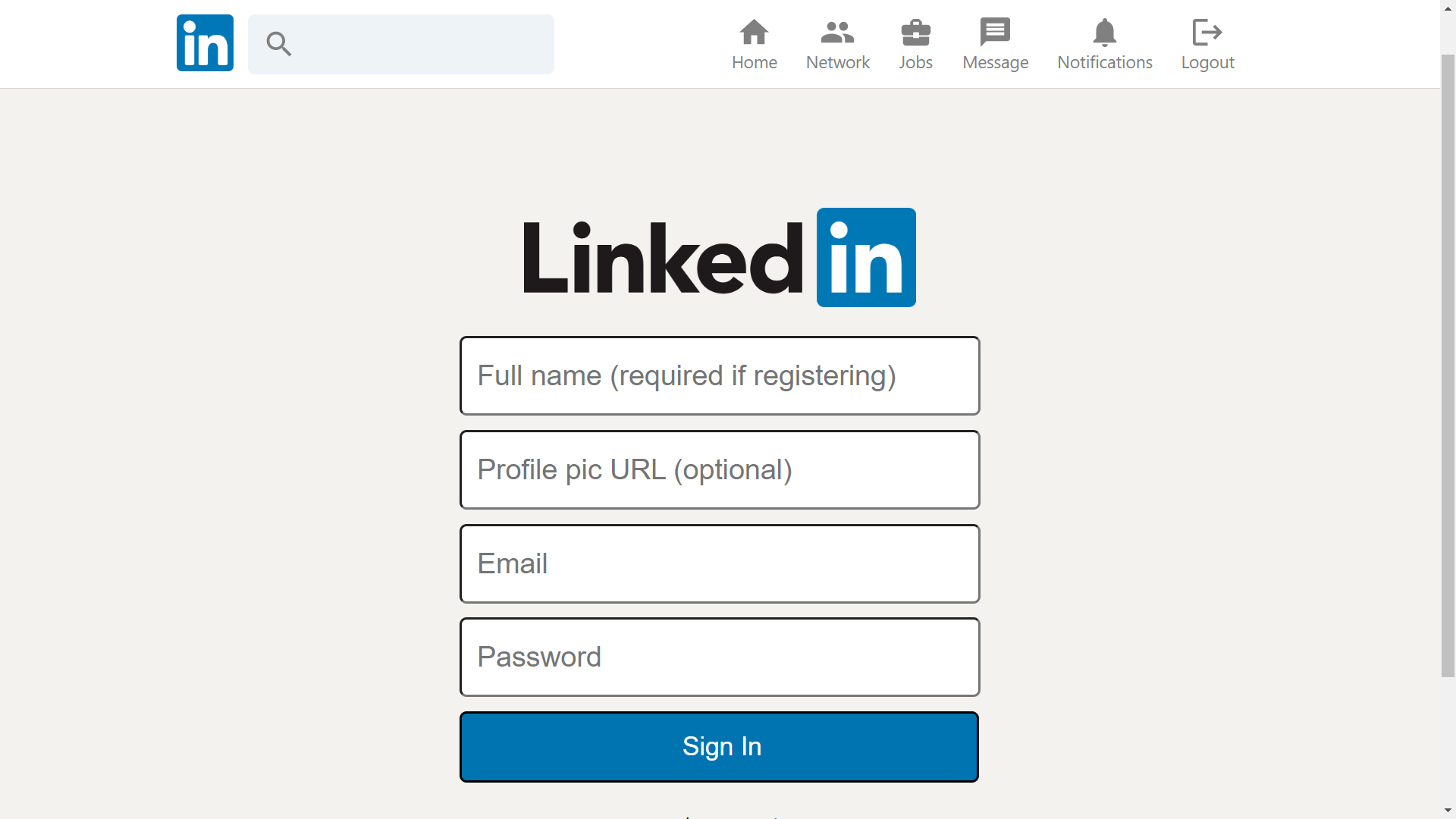Click the Password input field

tap(719, 657)
